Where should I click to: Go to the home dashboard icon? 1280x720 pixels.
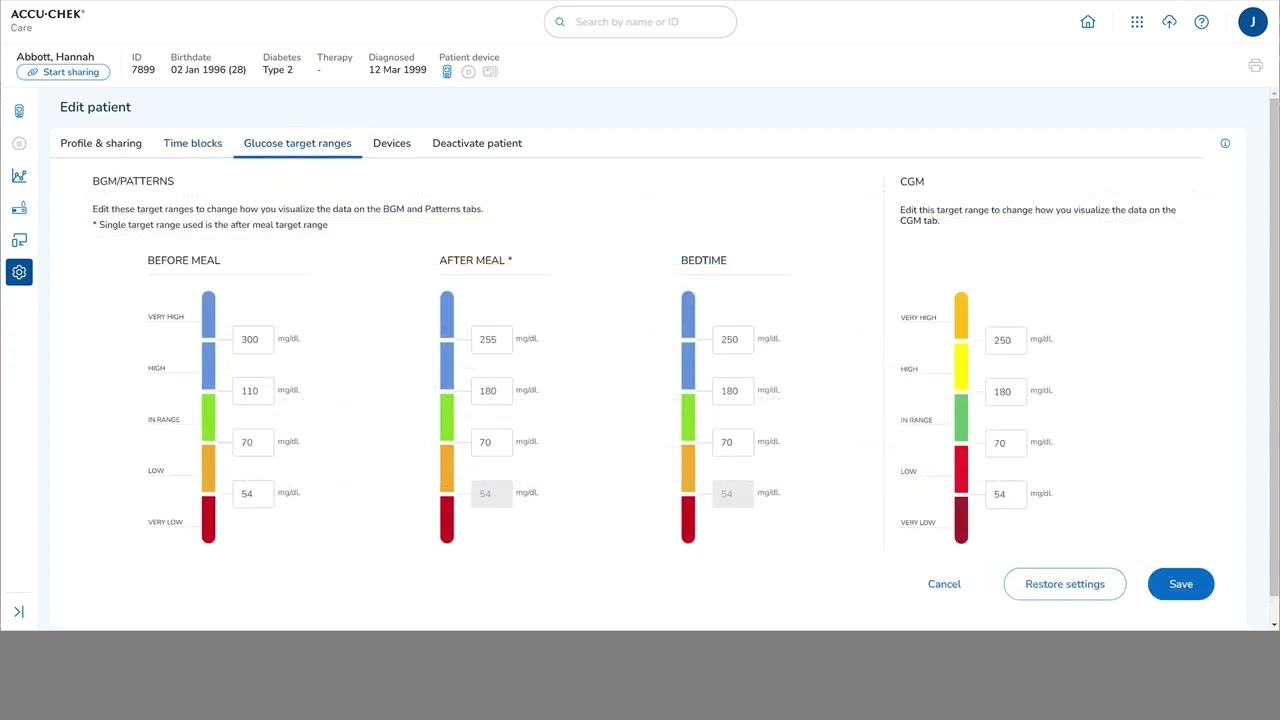click(1088, 22)
